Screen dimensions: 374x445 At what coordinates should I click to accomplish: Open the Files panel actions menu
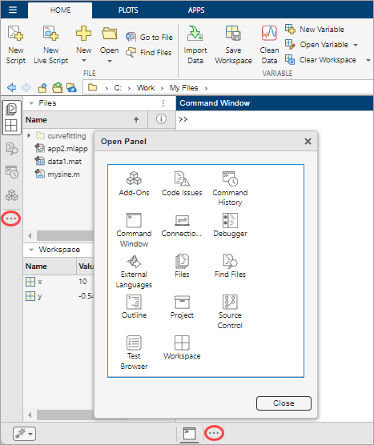tap(163, 103)
